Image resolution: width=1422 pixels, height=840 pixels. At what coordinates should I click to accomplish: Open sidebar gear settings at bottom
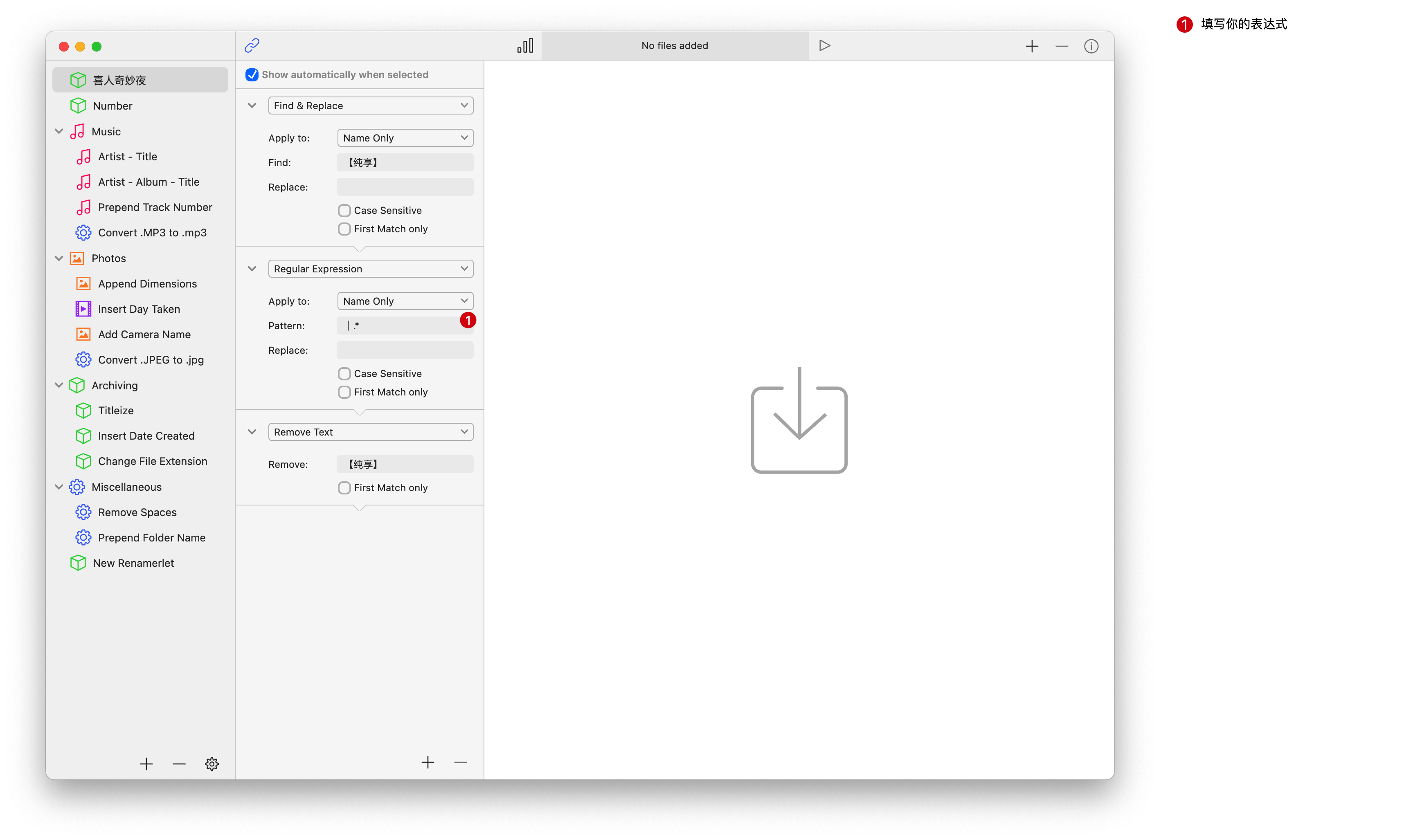pos(212,764)
